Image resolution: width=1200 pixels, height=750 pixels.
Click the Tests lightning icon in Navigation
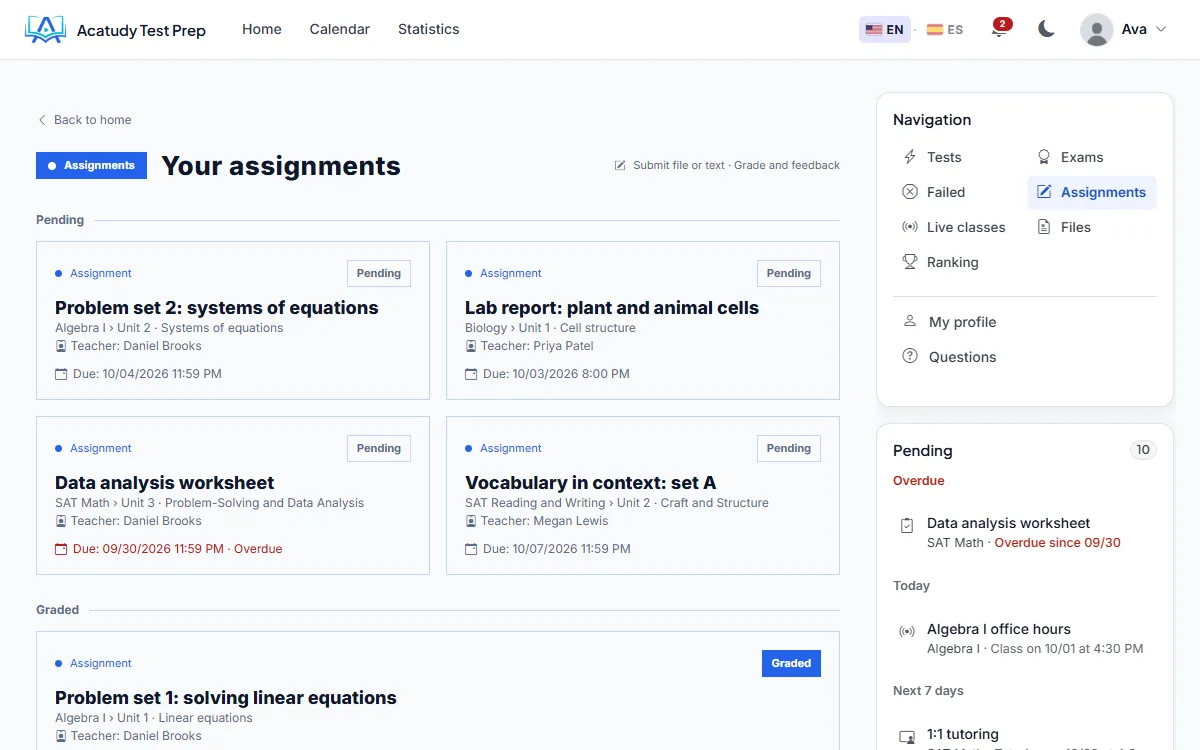(x=910, y=157)
